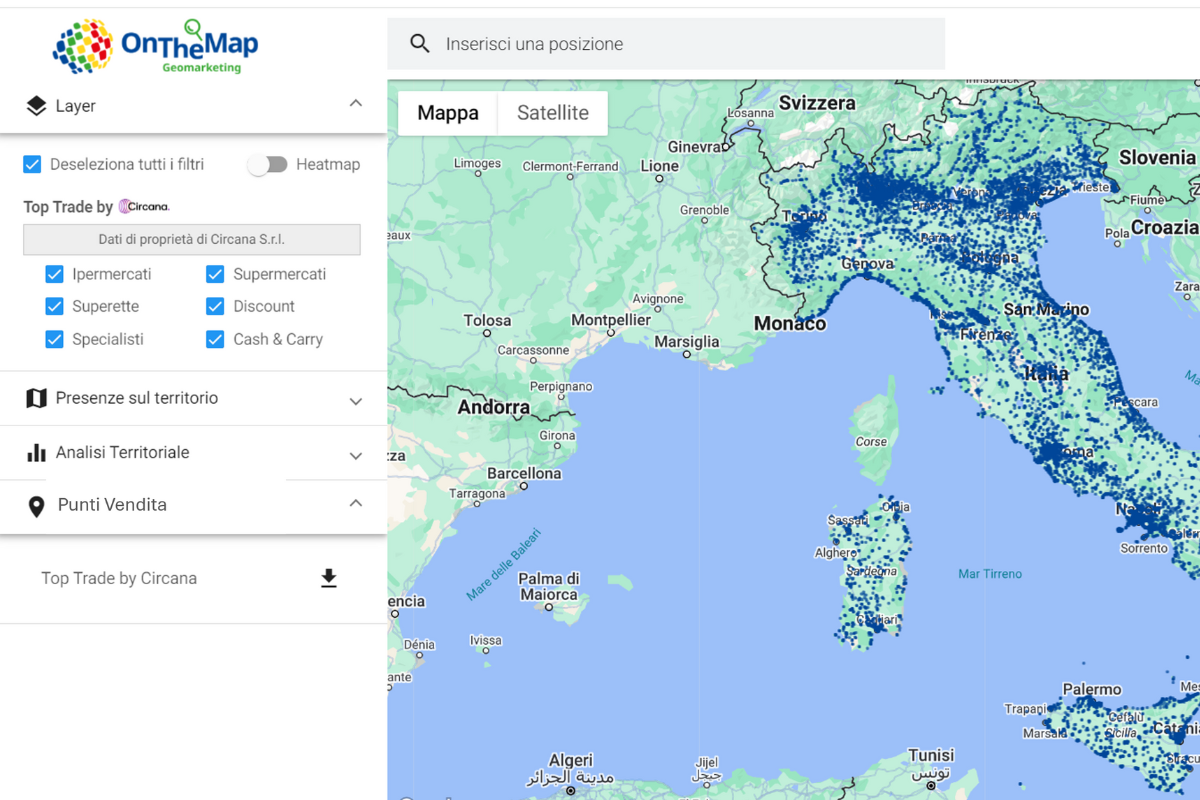Select the Mappa tab
1200x800 pixels.
pyautogui.click(x=448, y=113)
